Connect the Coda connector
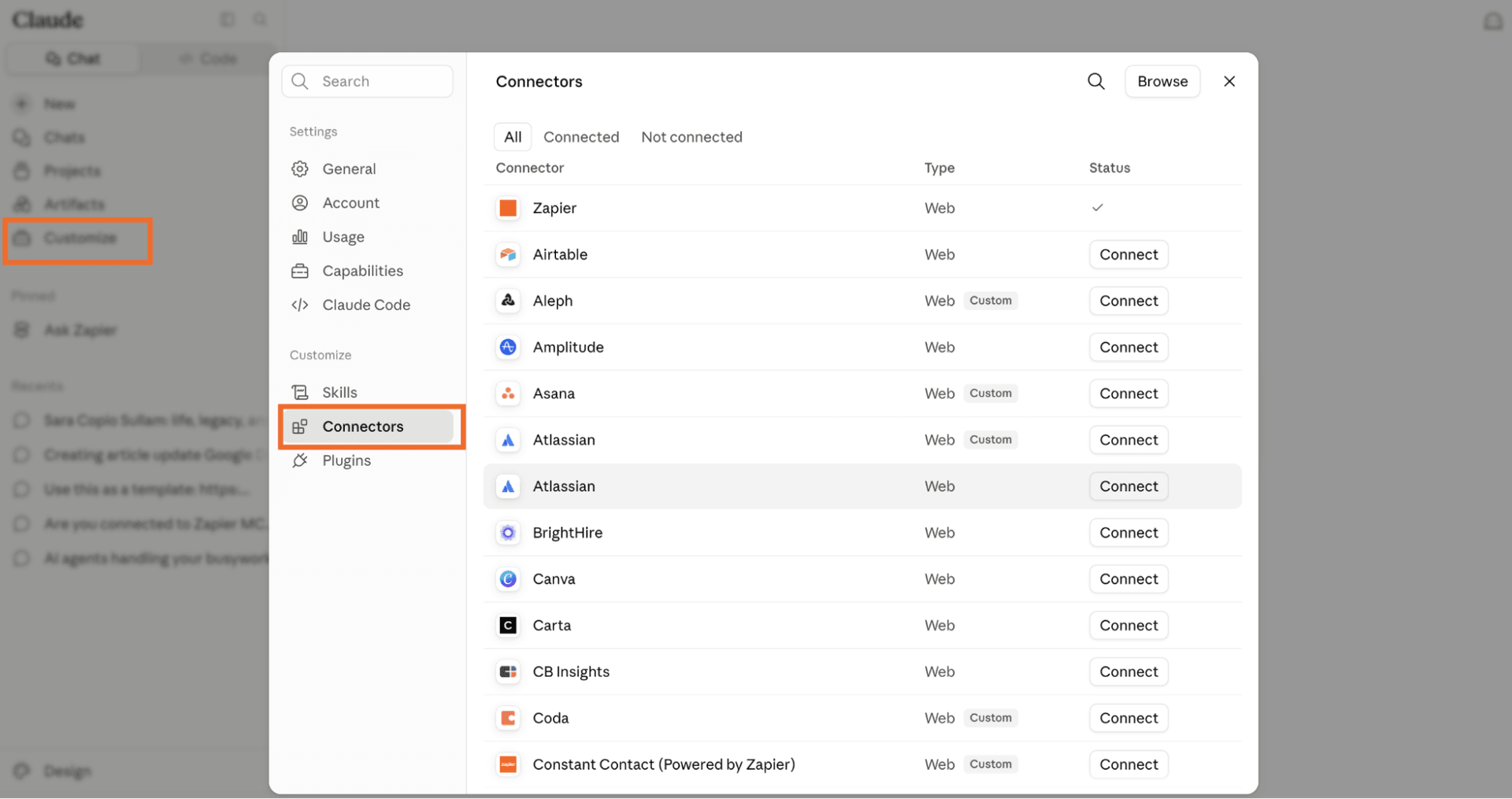This screenshot has height=799, width=1512. click(x=1128, y=719)
